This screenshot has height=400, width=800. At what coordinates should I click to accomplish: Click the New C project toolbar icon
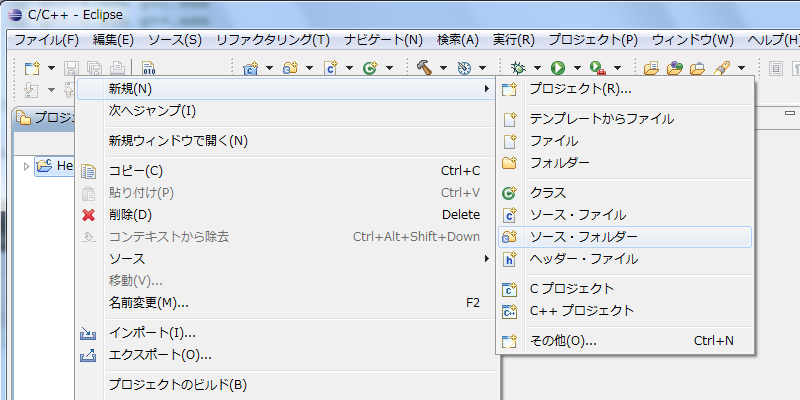[x=251, y=68]
